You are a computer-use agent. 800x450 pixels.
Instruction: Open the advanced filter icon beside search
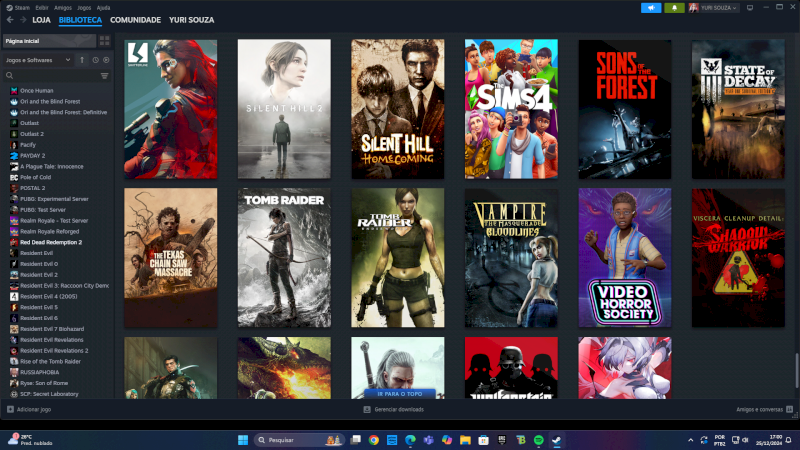(104, 75)
